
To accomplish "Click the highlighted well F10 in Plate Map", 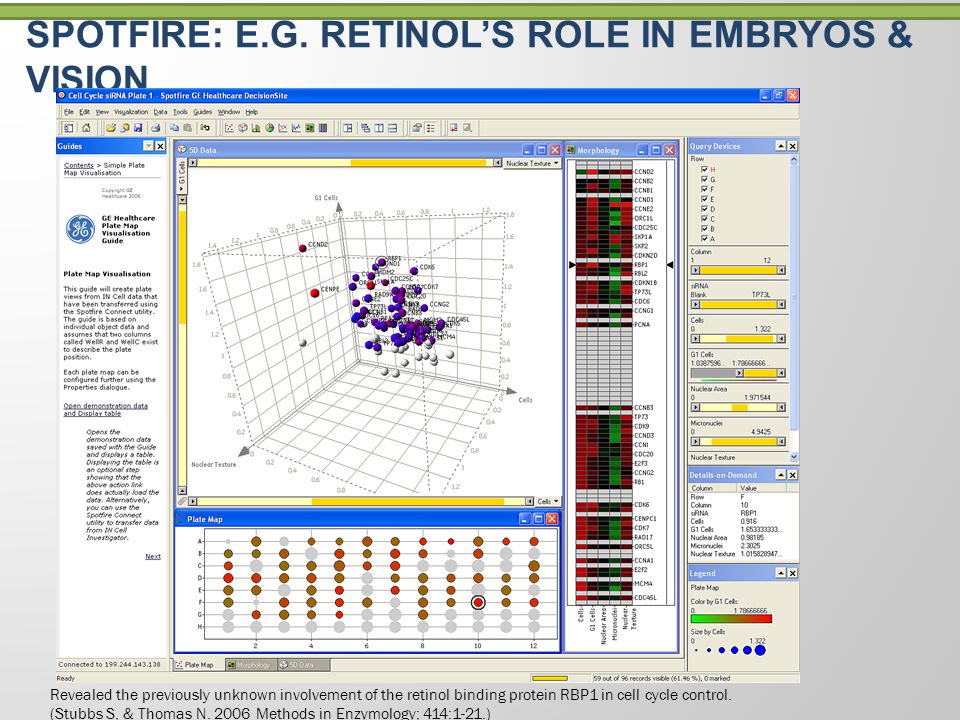I will point(478,602).
